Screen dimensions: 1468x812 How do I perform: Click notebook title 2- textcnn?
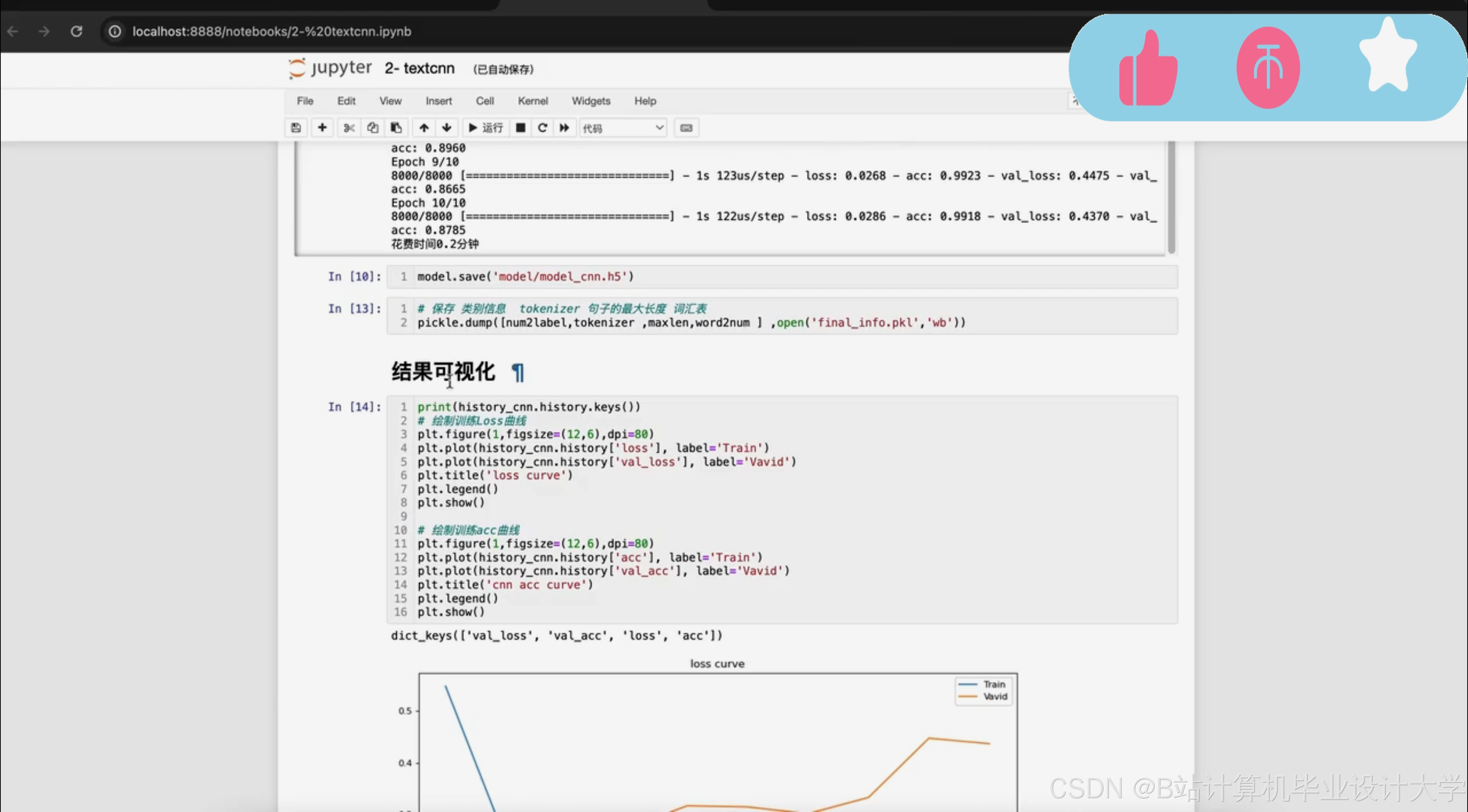(x=419, y=68)
